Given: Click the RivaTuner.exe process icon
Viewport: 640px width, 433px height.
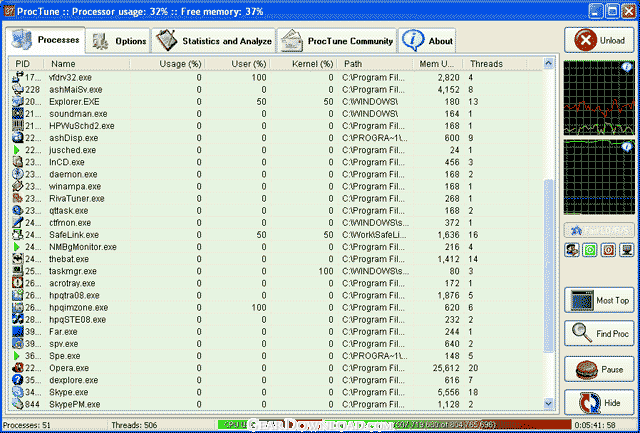Looking at the screenshot, I should tap(18, 198).
